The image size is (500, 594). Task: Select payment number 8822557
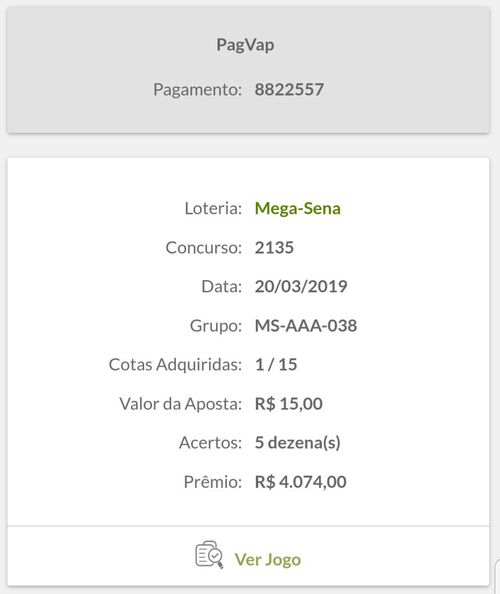coord(289,90)
